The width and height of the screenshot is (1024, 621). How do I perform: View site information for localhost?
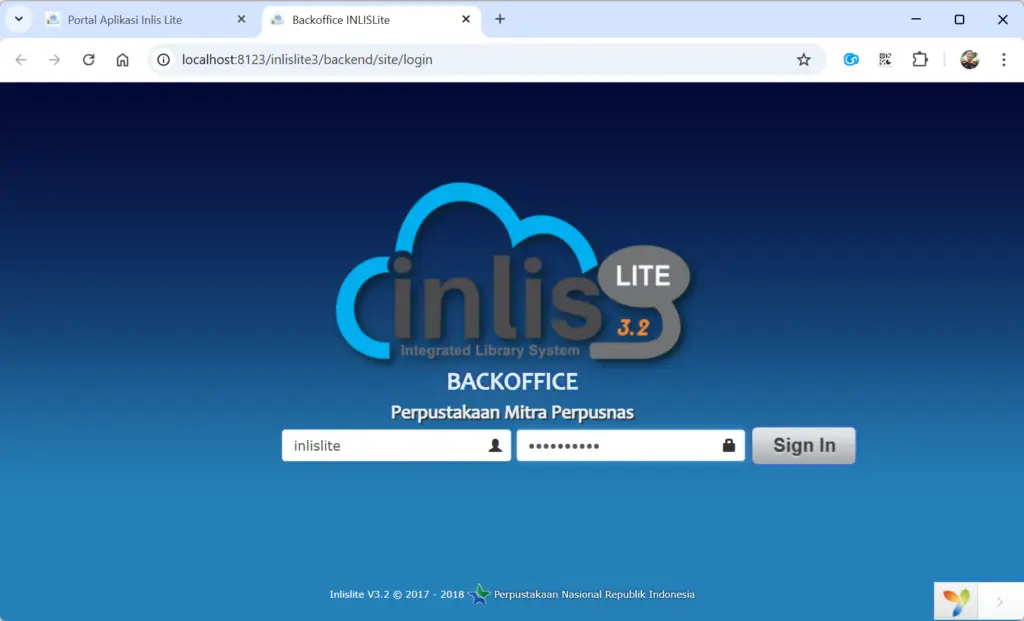163,59
